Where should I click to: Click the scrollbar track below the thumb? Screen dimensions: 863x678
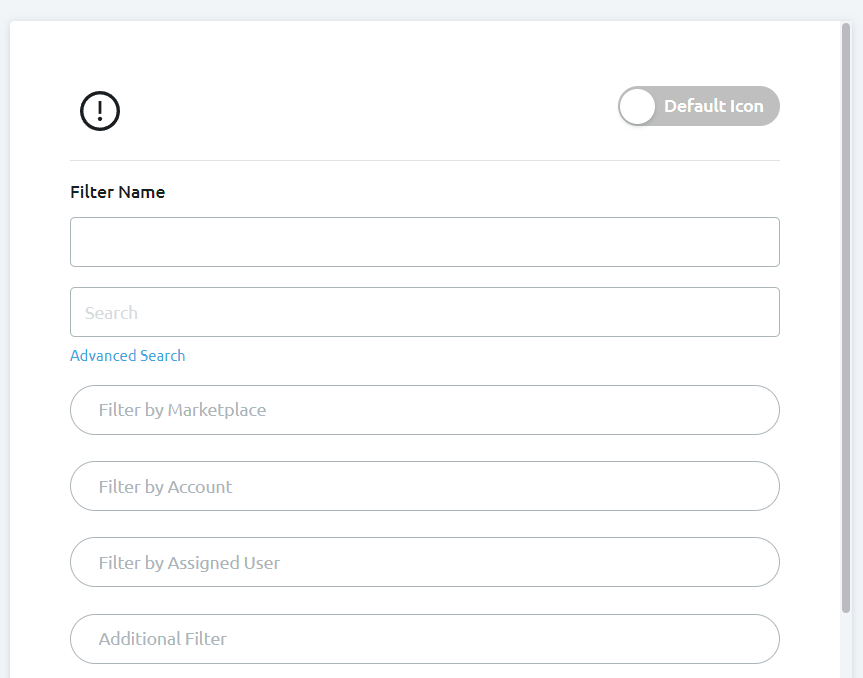pyautogui.click(x=846, y=645)
